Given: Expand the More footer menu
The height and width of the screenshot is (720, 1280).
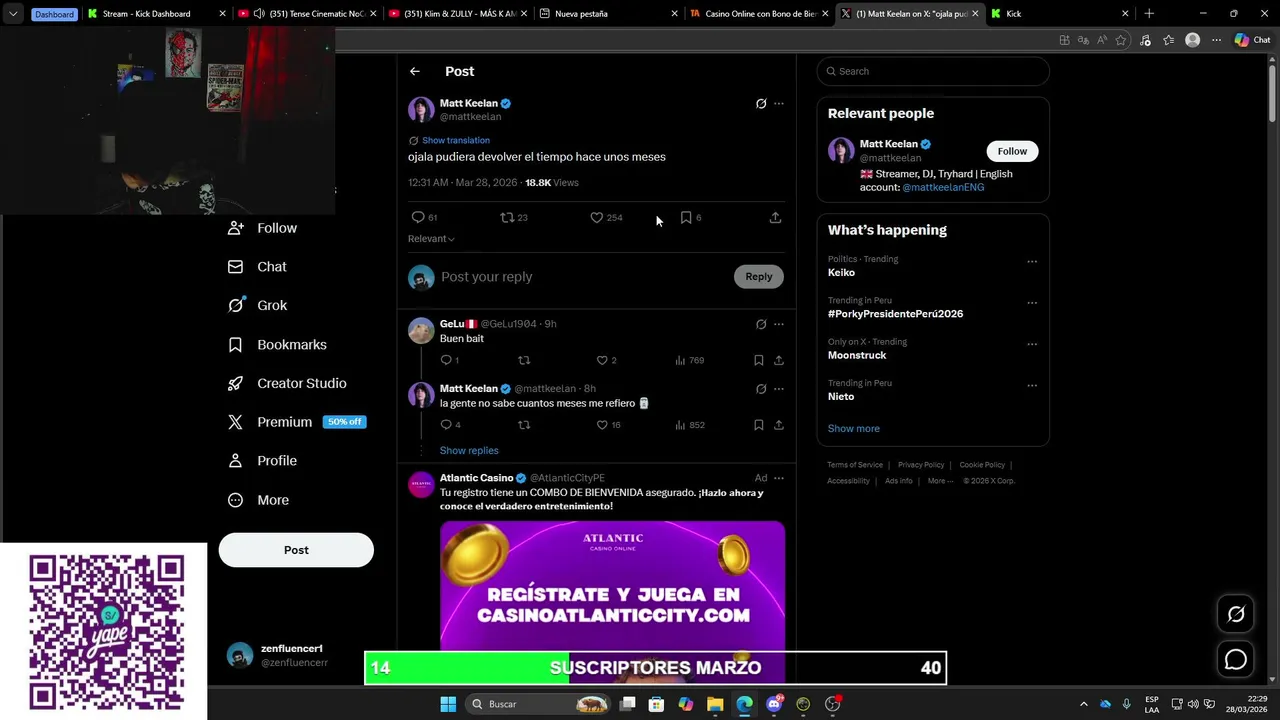Looking at the screenshot, I should pos(940,481).
